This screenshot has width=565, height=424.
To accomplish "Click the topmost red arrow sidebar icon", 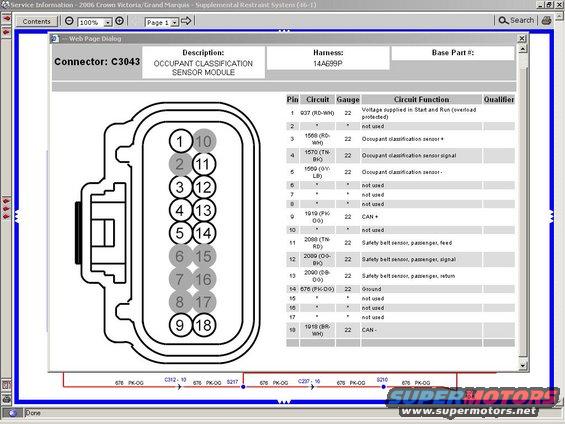I will pyautogui.click(x=6, y=18).
